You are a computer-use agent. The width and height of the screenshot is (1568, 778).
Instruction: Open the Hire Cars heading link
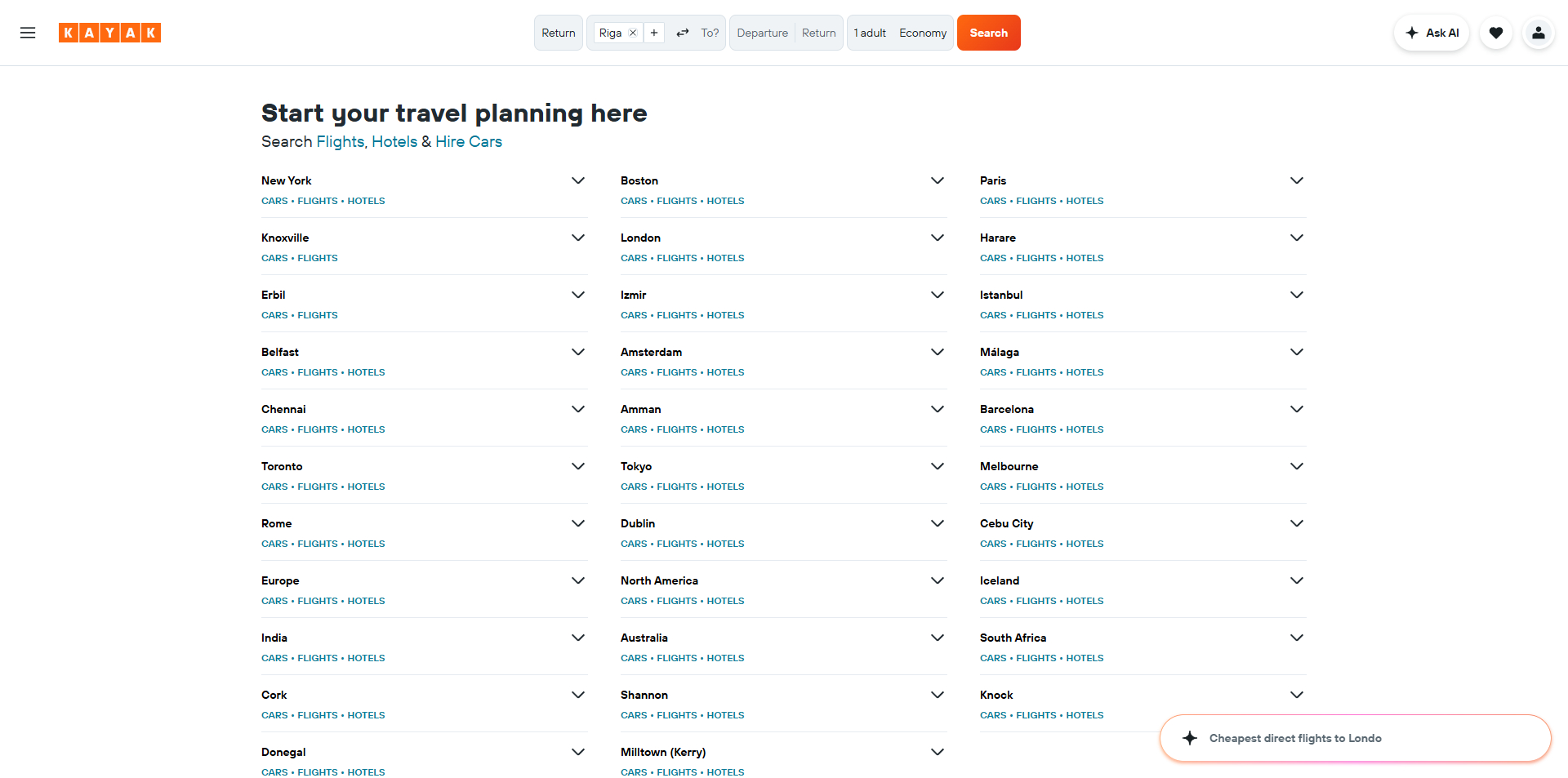point(468,141)
